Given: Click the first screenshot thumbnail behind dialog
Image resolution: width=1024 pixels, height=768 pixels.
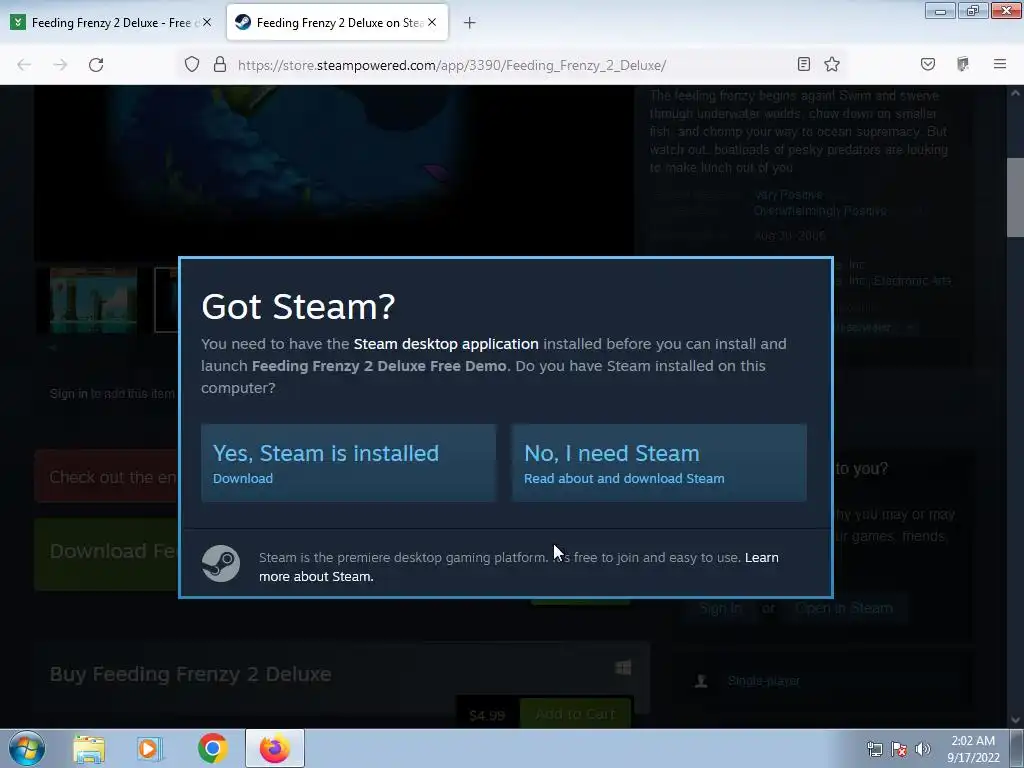Looking at the screenshot, I should coord(93,300).
